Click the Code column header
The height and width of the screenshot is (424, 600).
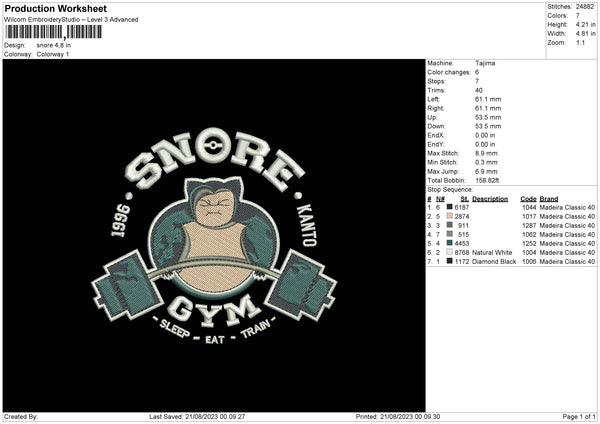click(528, 198)
